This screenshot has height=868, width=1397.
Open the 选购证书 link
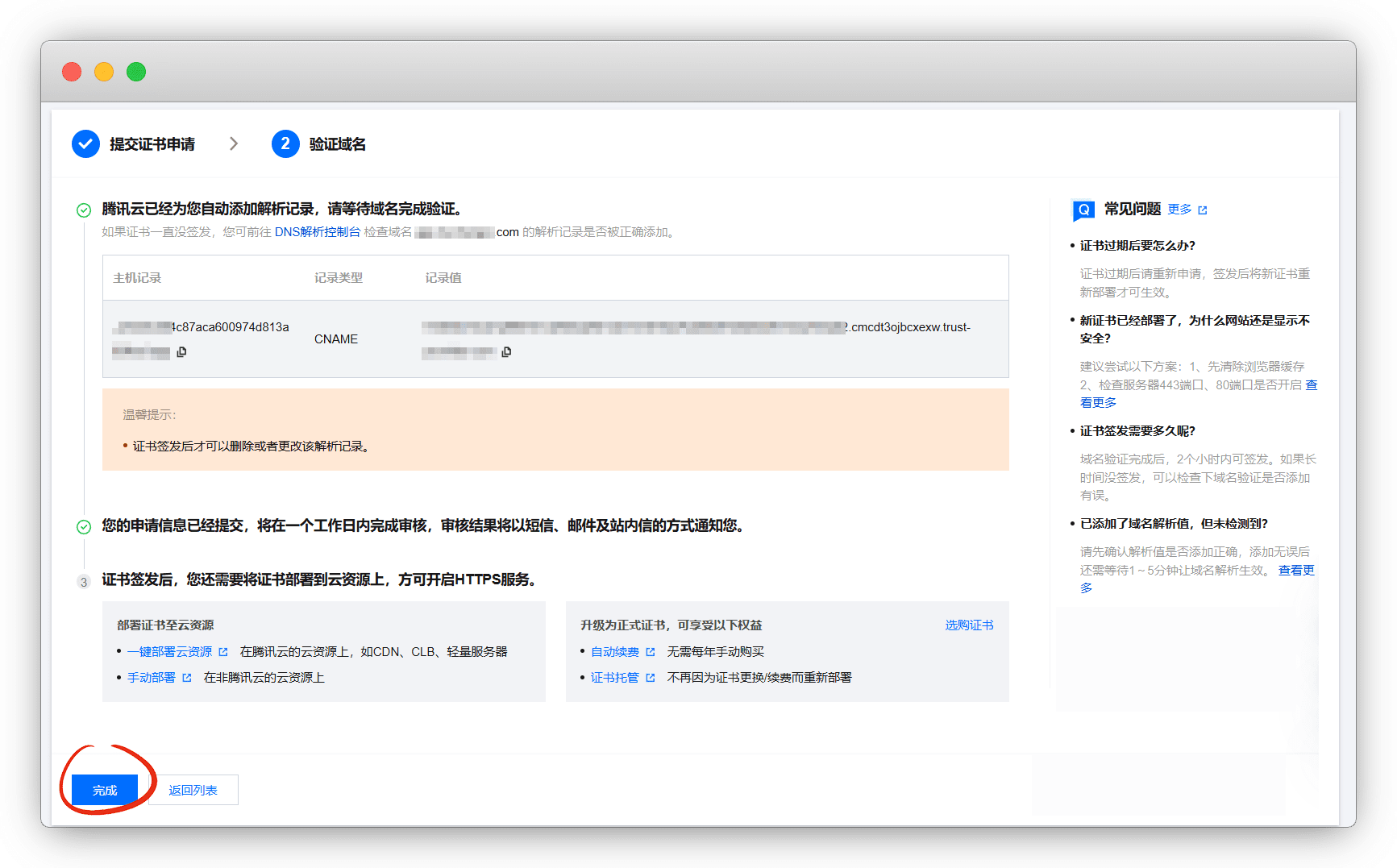[969, 625]
